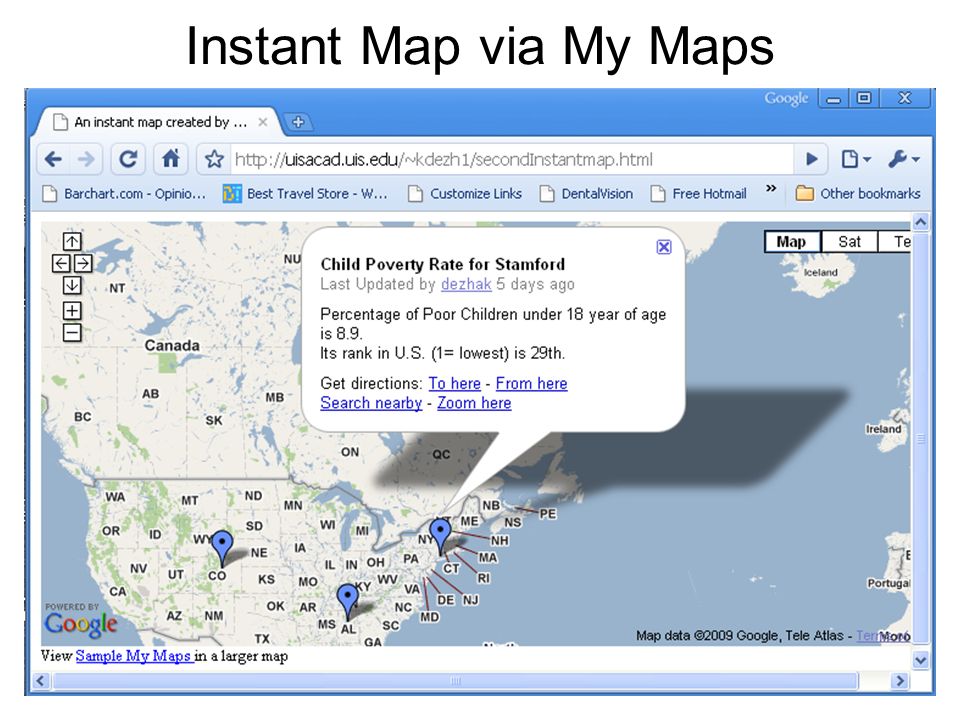This screenshot has height=720, width=960.
Task: Click the browser Forward arrow
Action: pos(86,160)
